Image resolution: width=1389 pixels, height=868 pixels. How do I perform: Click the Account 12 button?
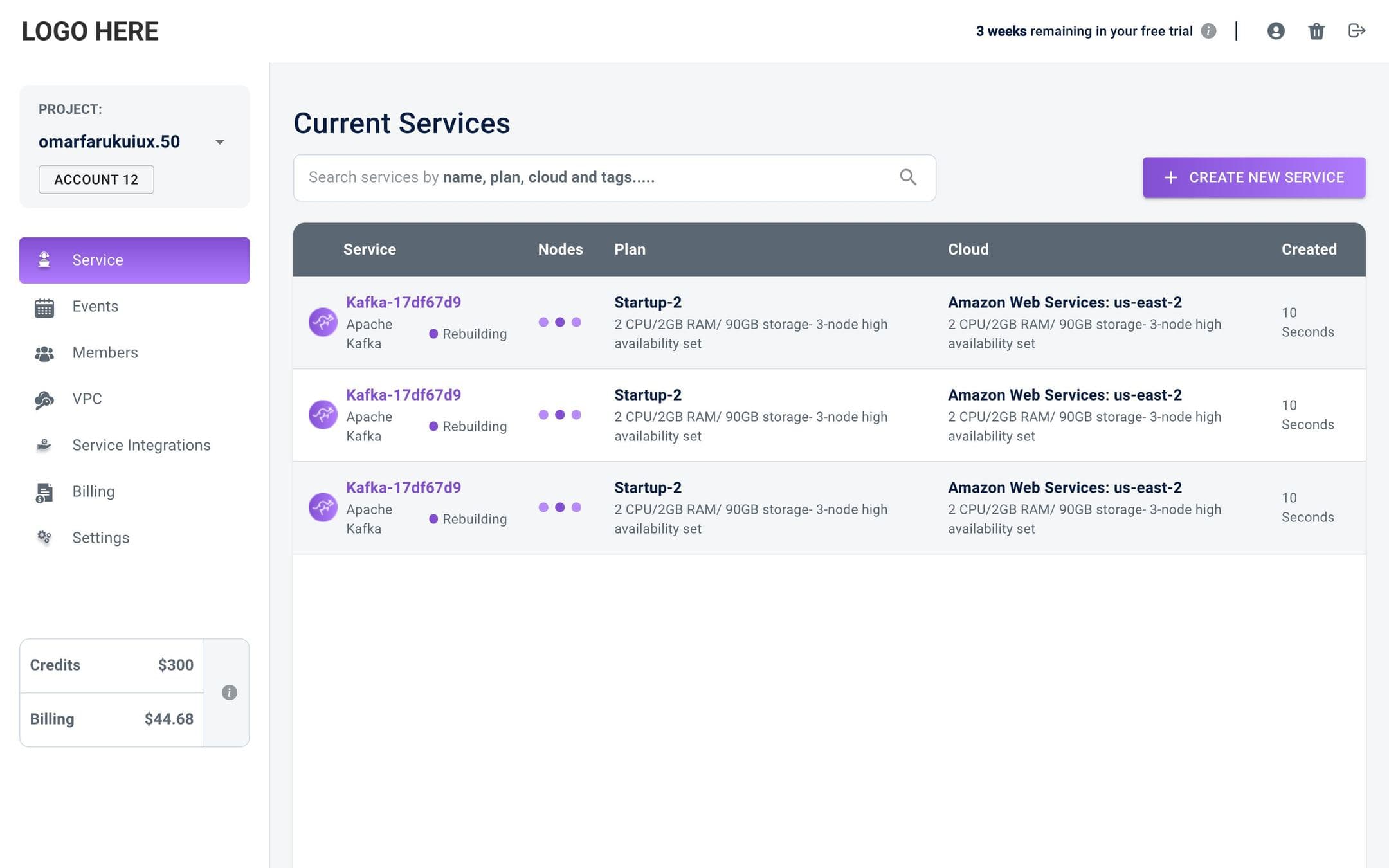click(x=96, y=179)
